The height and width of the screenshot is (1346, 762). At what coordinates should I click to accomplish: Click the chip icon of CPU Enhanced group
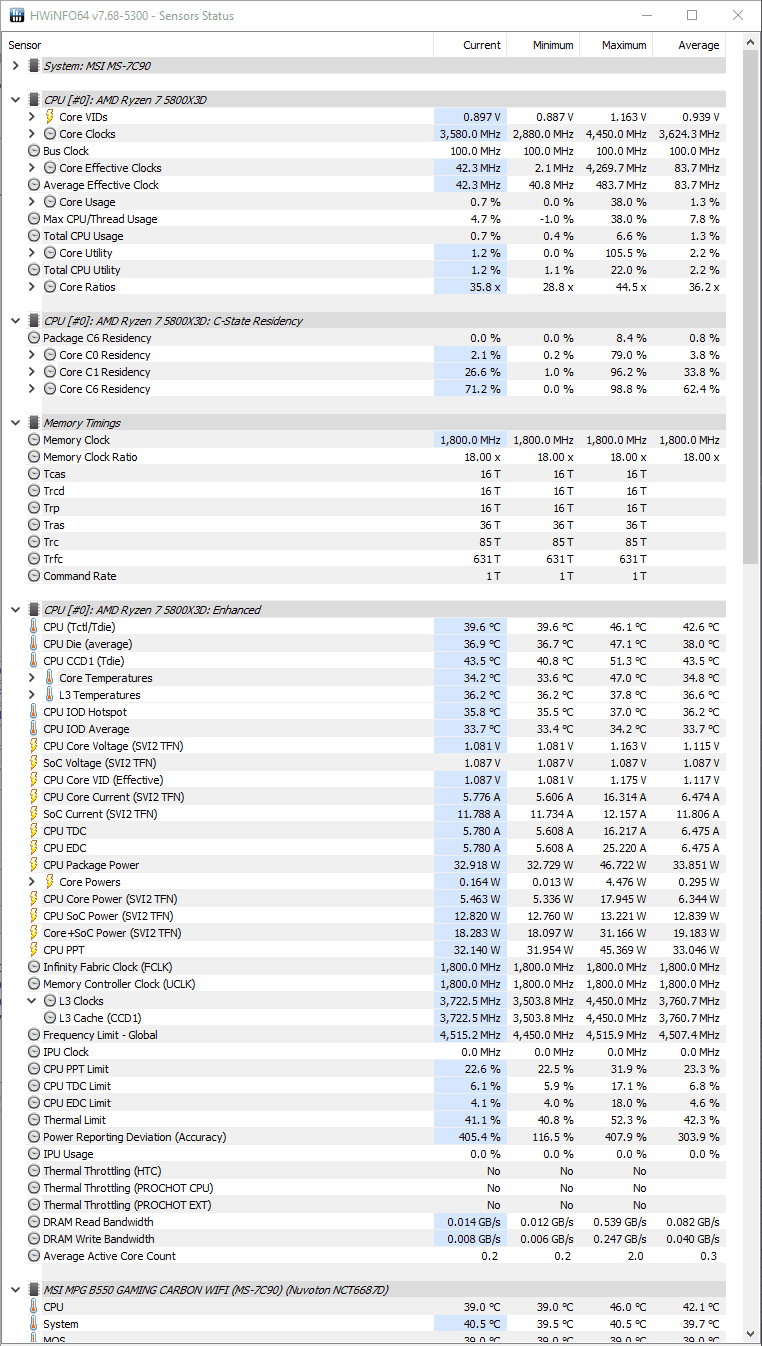[34, 610]
